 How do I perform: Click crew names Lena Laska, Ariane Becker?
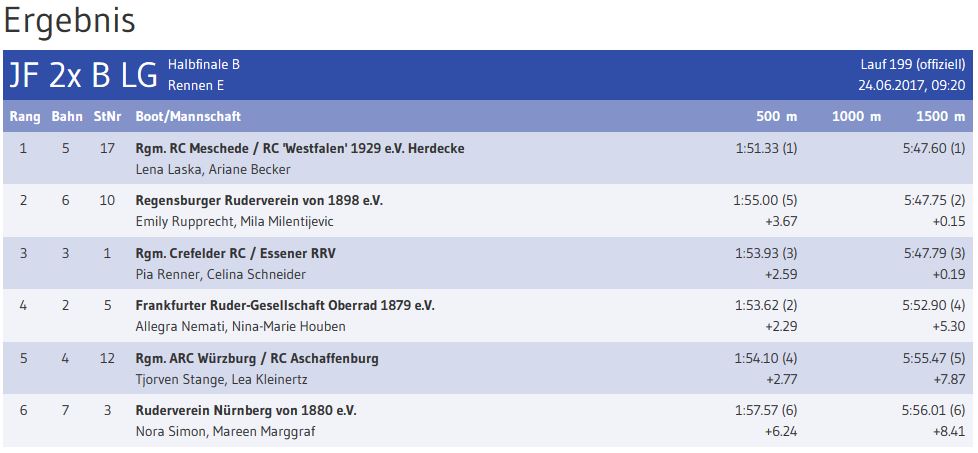213,169
